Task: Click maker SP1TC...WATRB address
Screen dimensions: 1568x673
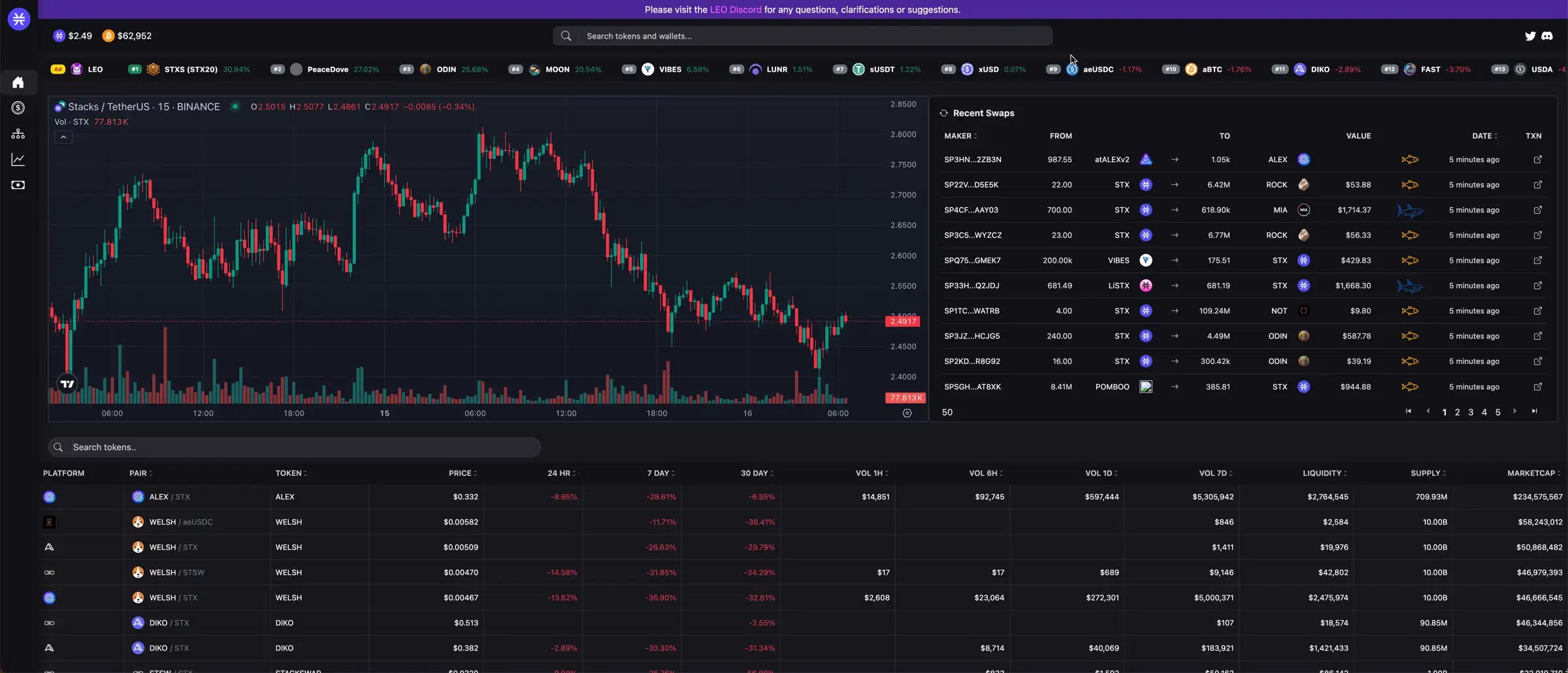Action: pyautogui.click(x=972, y=311)
